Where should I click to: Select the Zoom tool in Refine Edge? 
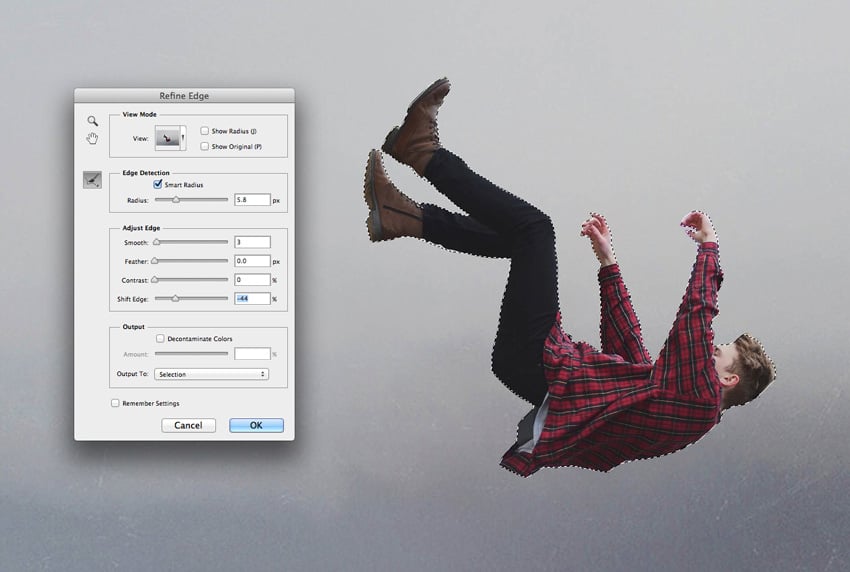(x=93, y=120)
